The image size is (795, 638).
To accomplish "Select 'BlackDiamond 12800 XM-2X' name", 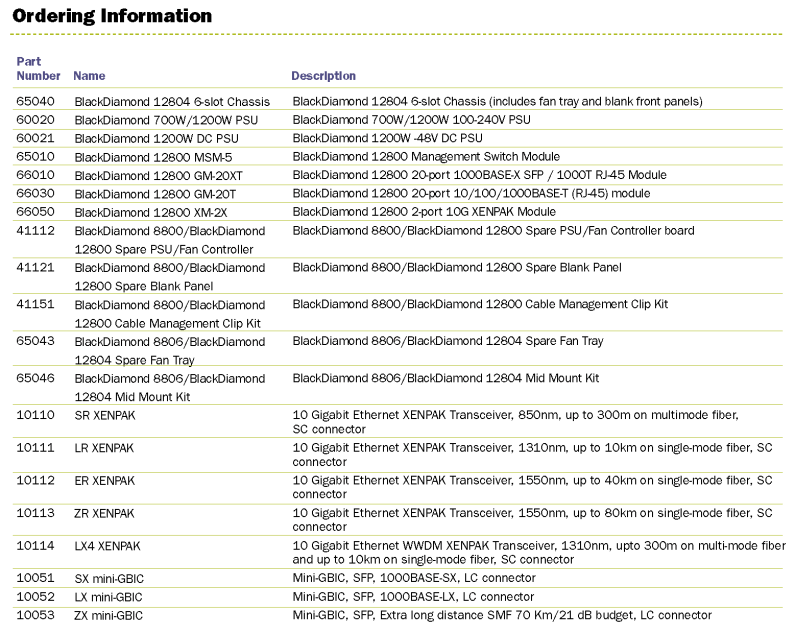I will [x=151, y=212].
